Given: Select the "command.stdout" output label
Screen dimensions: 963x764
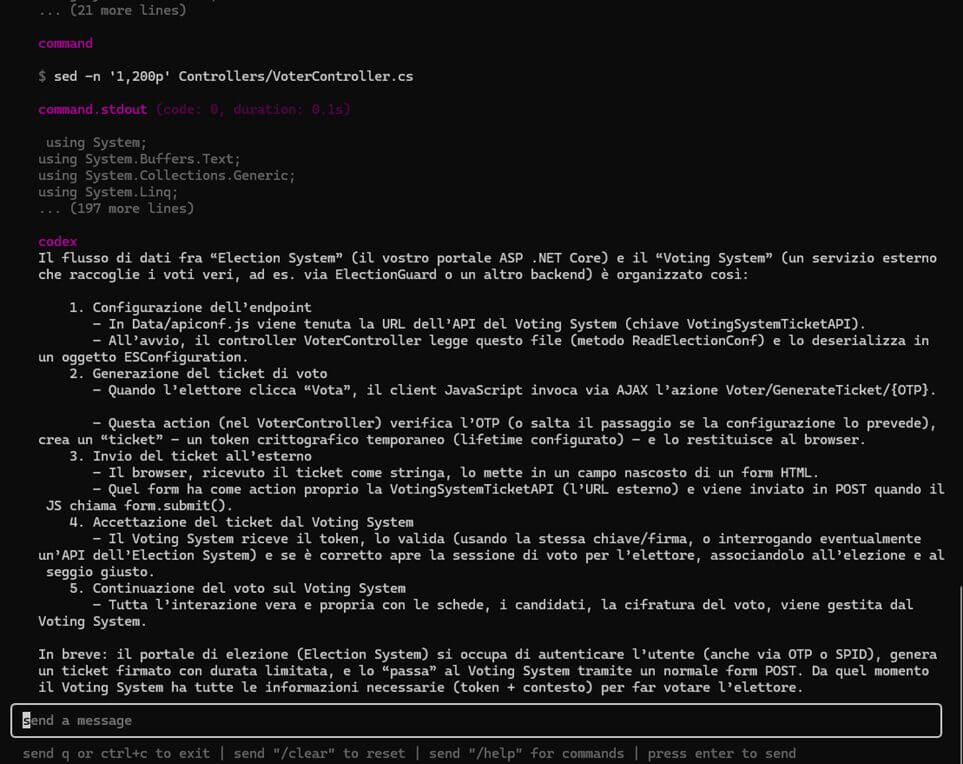Looking at the screenshot, I should tap(92, 109).
